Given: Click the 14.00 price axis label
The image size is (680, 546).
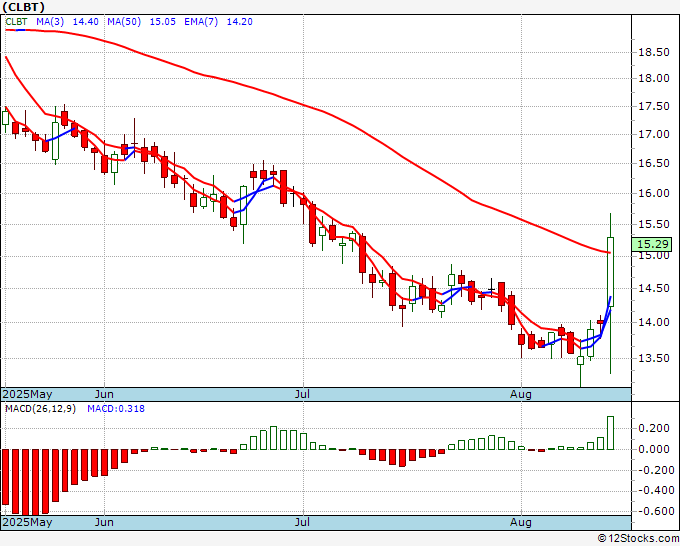Looking at the screenshot, I should (654, 322).
